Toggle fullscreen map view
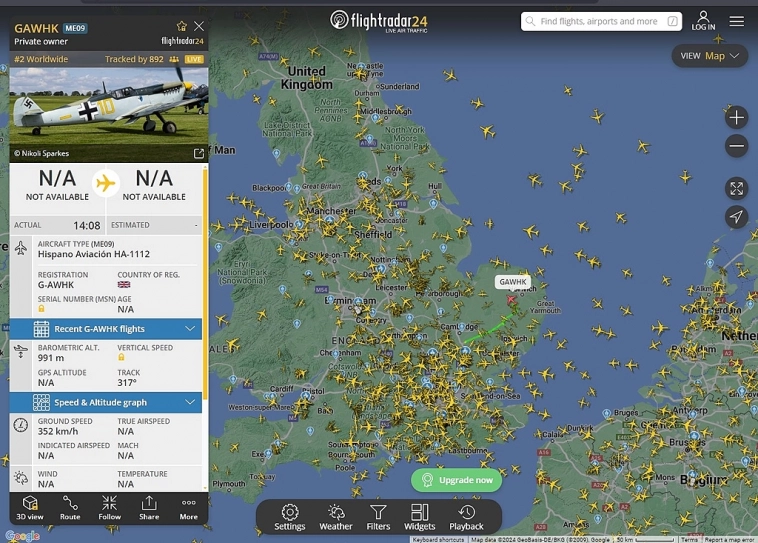758x543 pixels. [x=736, y=189]
